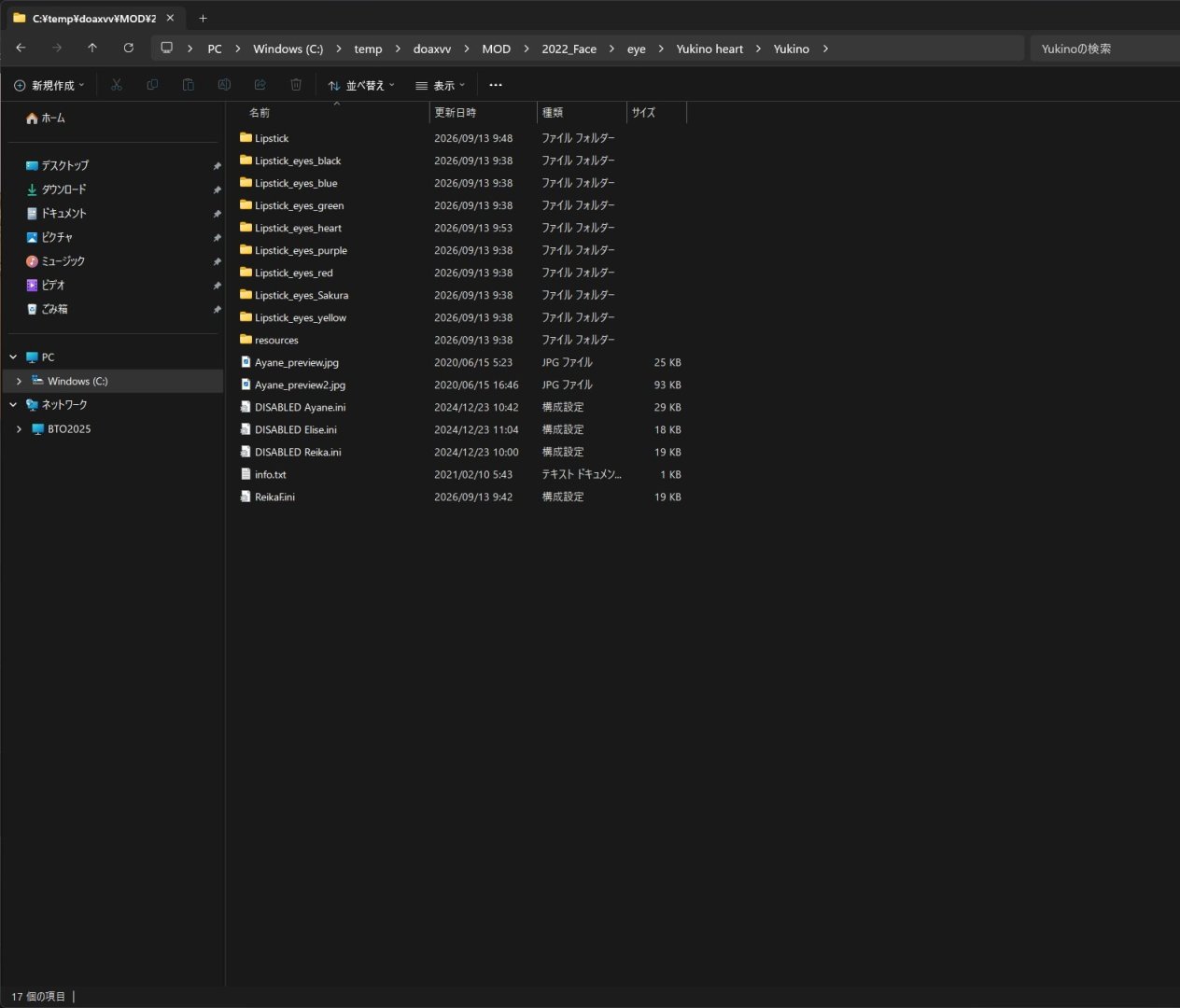Click the info.txt file icon

tap(246, 474)
